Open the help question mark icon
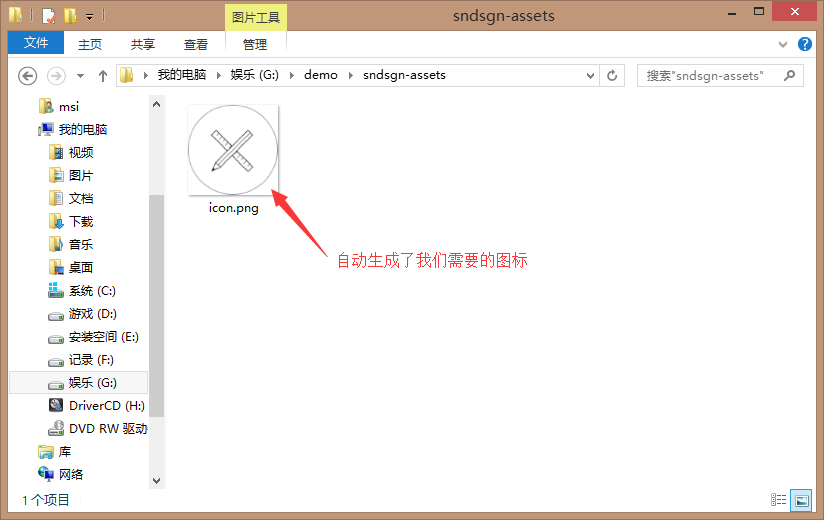Viewport: 824px width, 520px height. 805,44
